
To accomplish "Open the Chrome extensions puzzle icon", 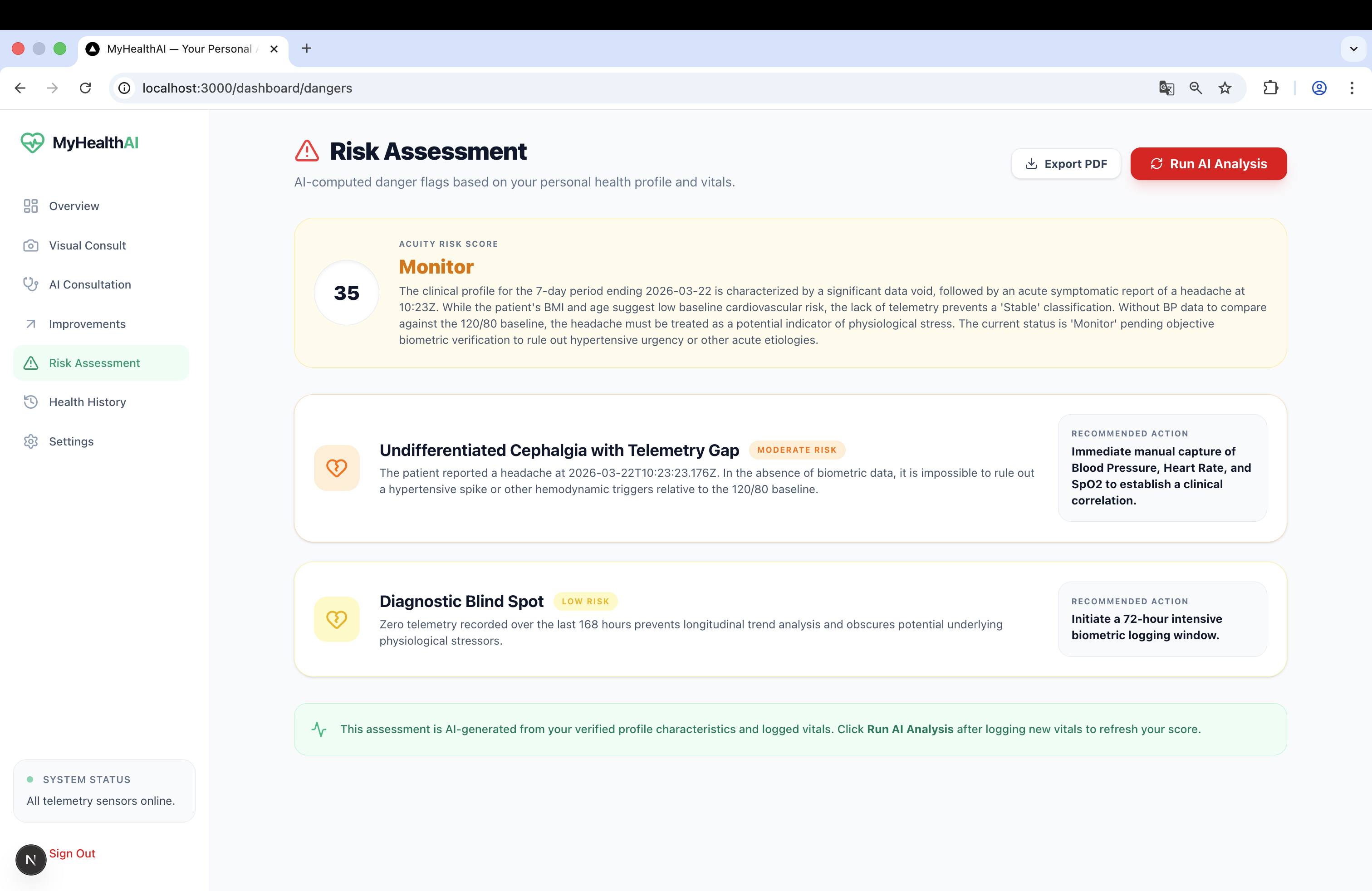I will point(1270,88).
